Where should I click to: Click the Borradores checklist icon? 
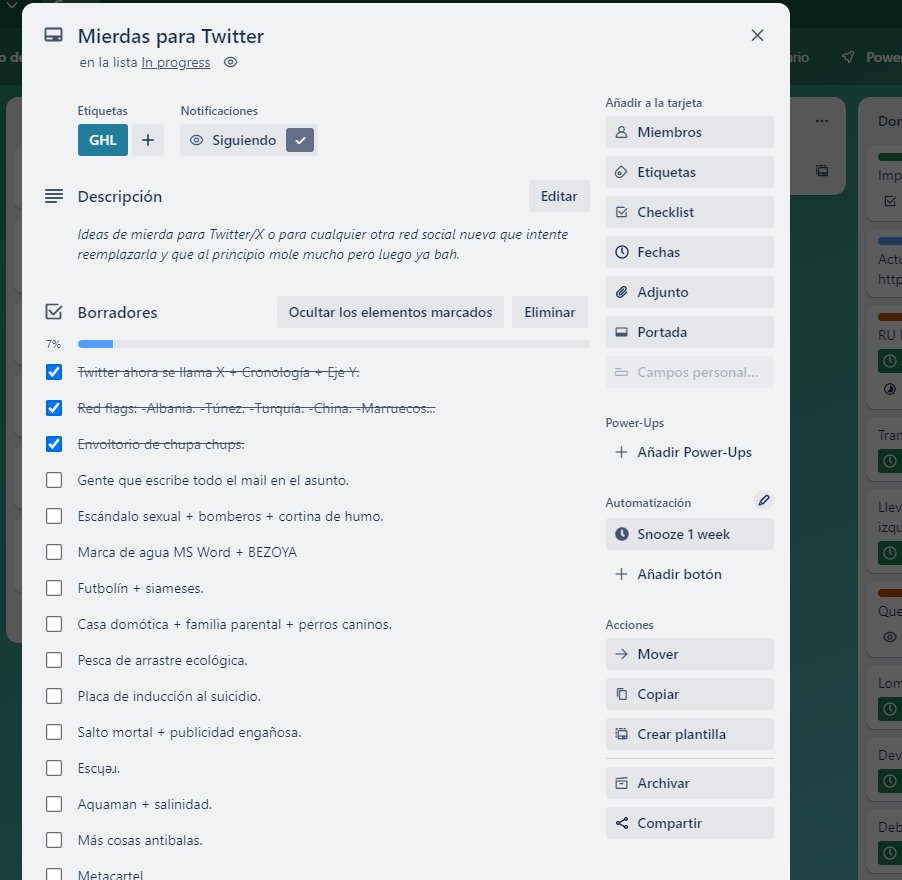(x=54, y=312)
